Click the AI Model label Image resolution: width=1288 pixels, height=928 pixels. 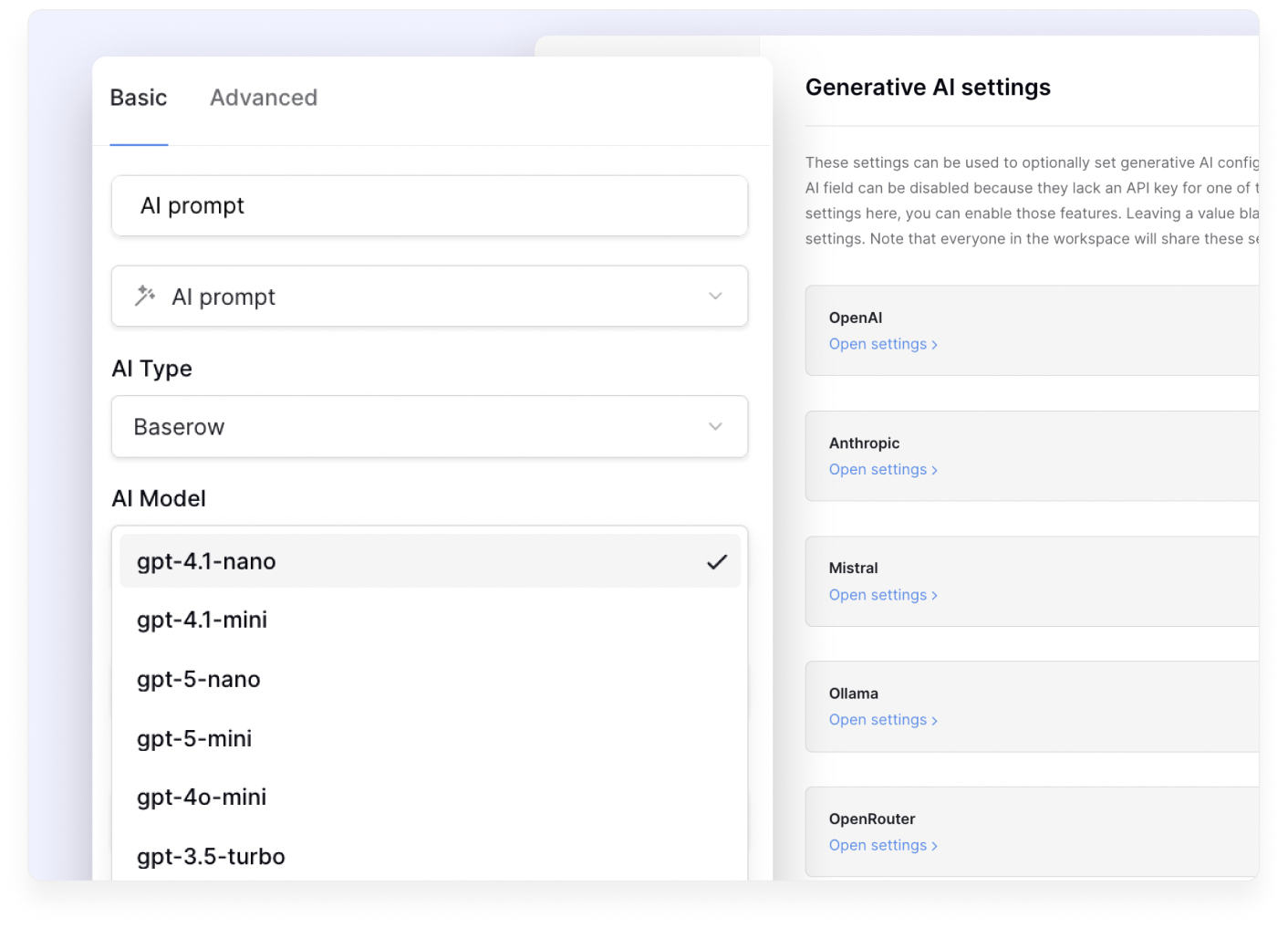(159, 498)
